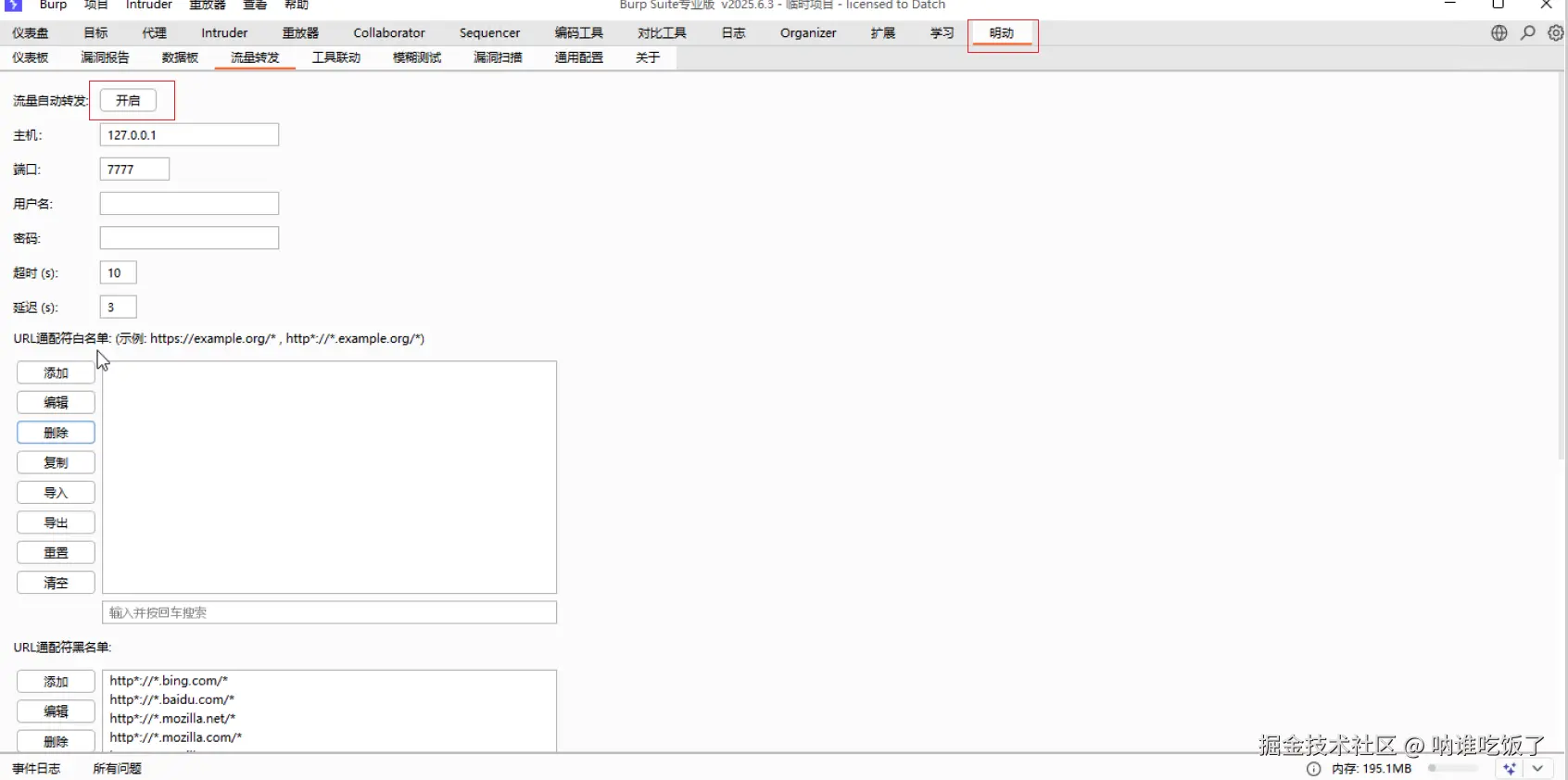Click whitelist 添加 button

click(x=56, y=372)
